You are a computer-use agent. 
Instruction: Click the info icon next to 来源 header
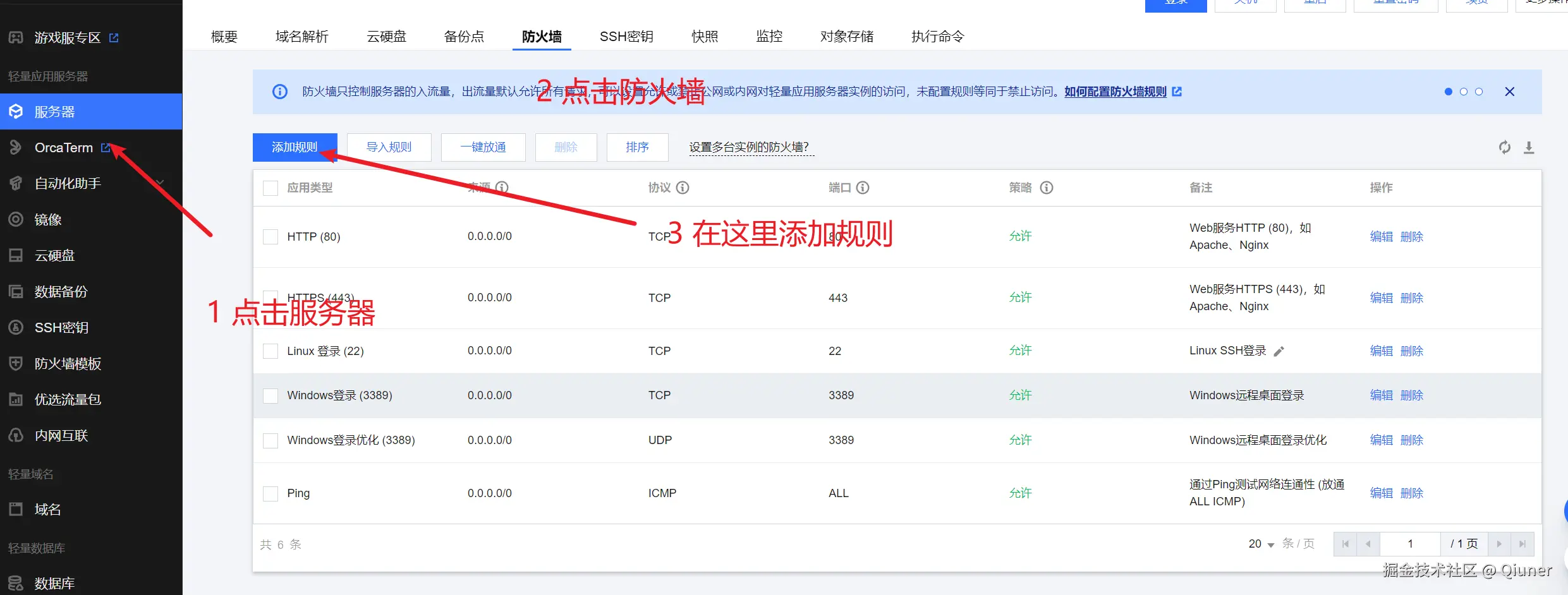[502, 188]
